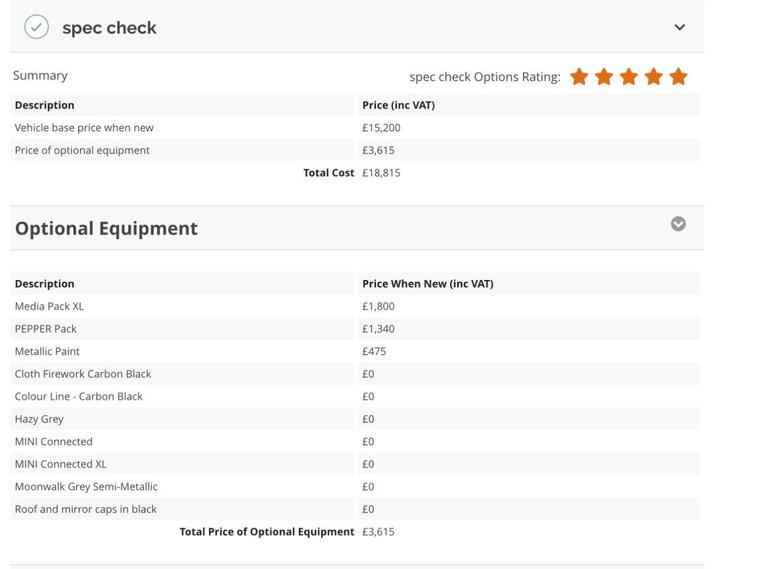This screenshot has width=759, height=569.
Task: Collapse the spec check section chevron
Action: coord(680,27)
